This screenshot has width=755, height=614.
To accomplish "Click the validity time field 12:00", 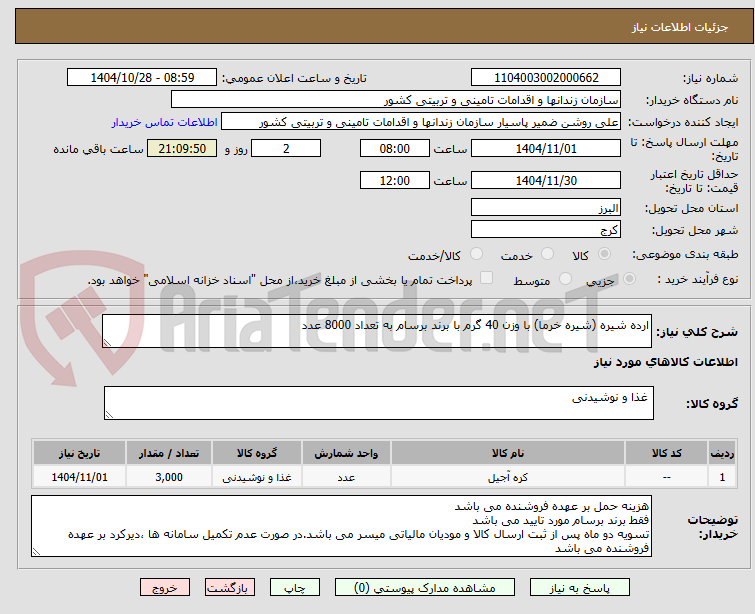I will (x=395, y=180).
